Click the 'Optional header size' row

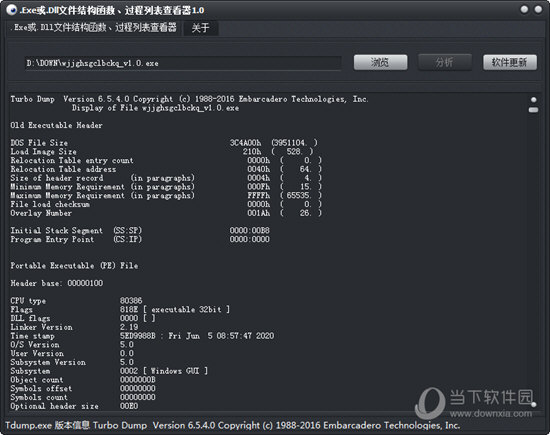pos(74,406)
